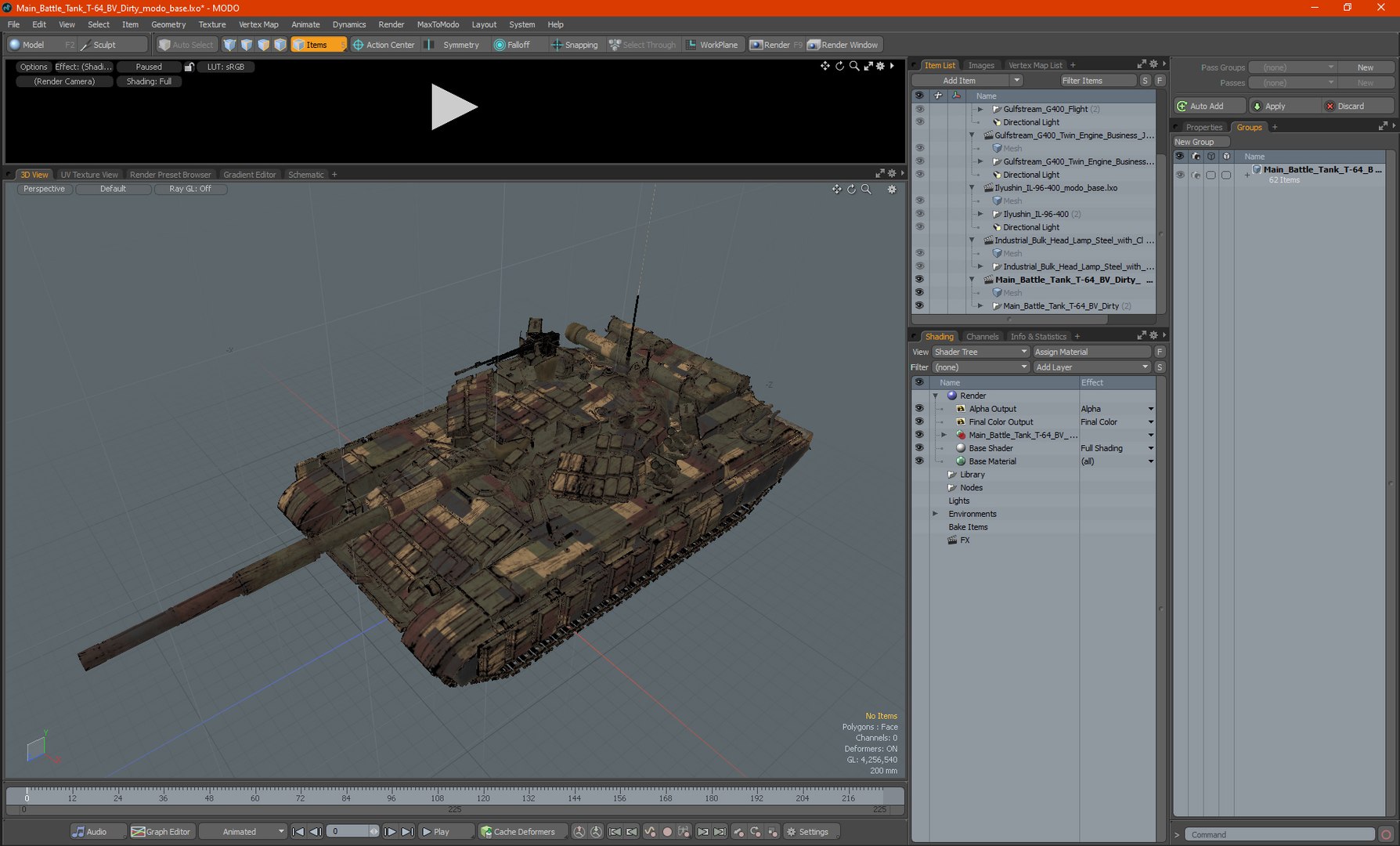Select Items selection mode
The width and height of the screenshot is (1400, 846).
tap(317, 45)
